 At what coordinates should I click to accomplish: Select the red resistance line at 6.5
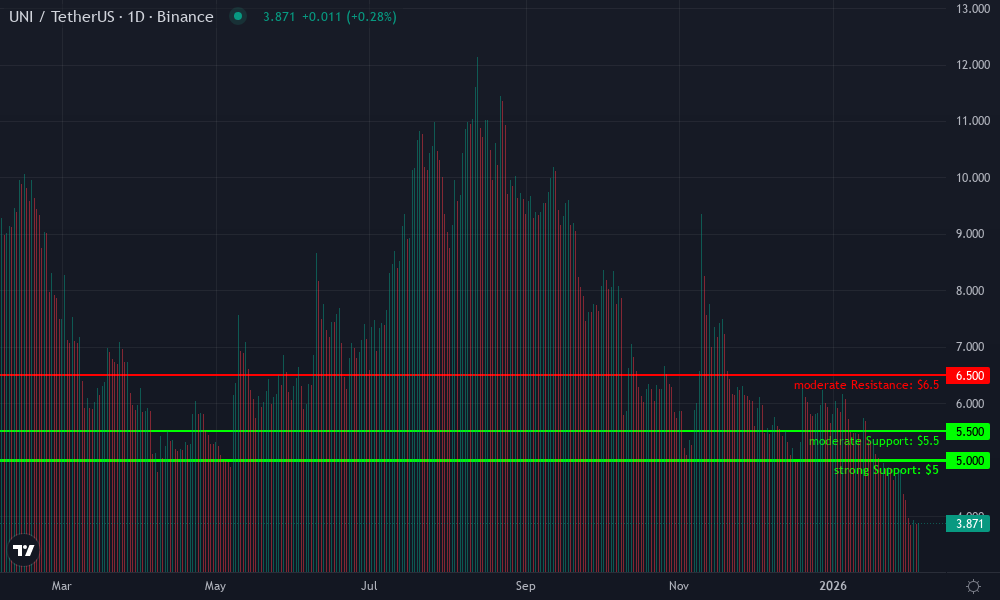coord(472,375)
